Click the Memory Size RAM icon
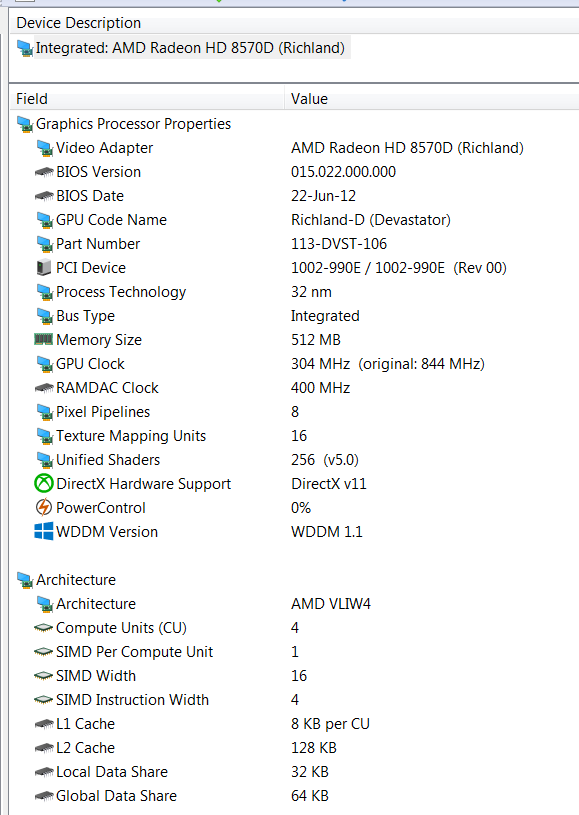This screenshot has width=579, height=815. coord(43,339)
